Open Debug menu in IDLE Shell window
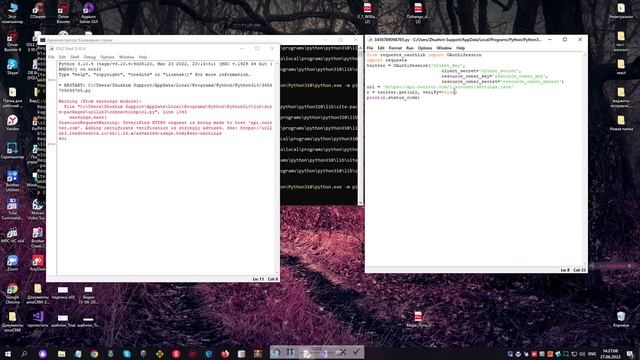This screenshot has height=360, width=640. pyautogui.click(x=89, y=57)
